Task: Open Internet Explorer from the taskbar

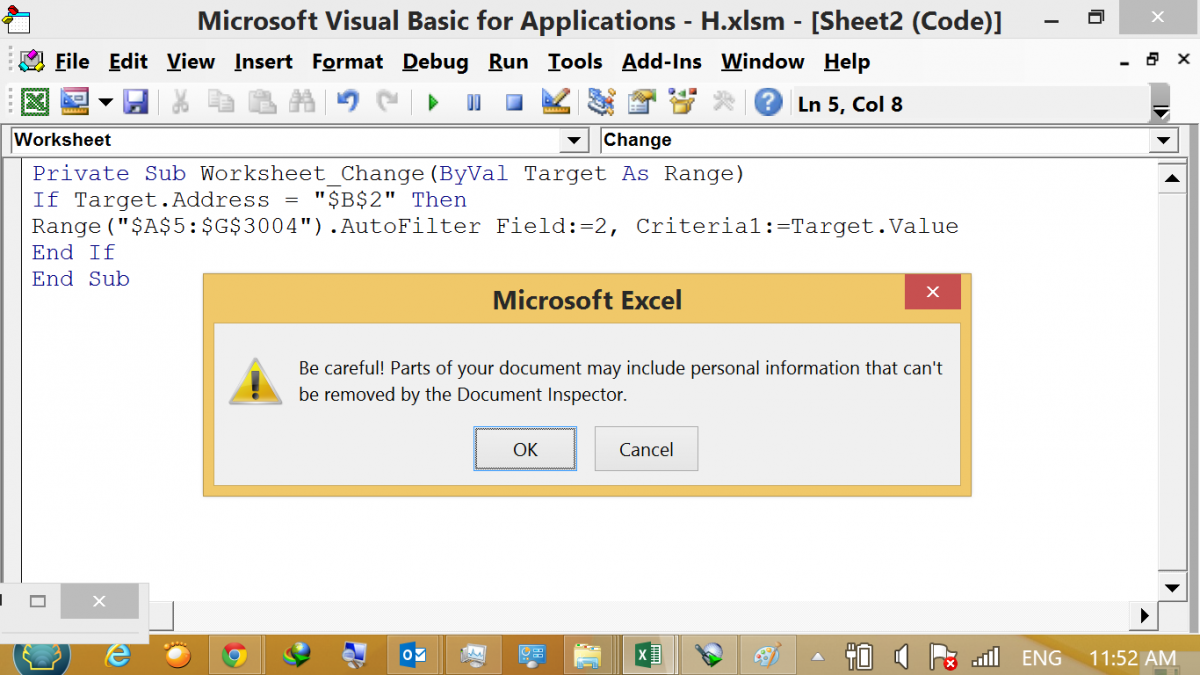Action: point(118,655)
